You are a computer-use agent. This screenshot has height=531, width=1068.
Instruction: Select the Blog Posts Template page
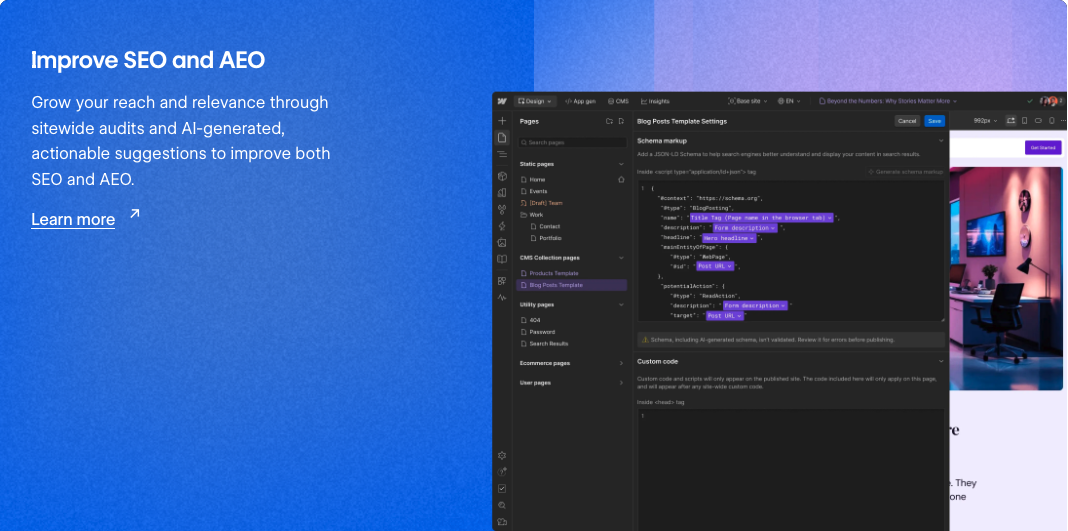point(571,285)
